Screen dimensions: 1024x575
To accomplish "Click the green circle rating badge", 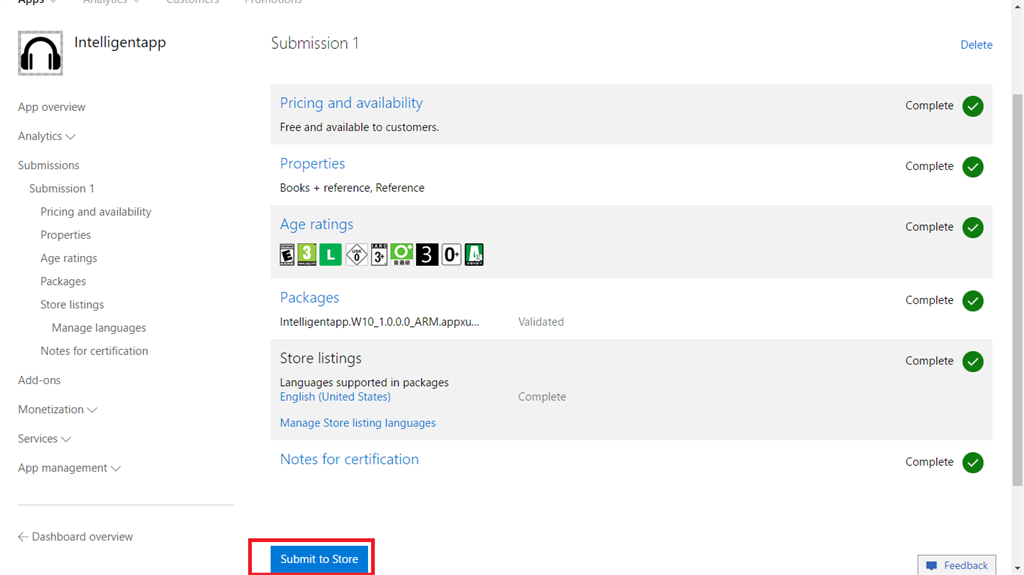I will point(402,254).
